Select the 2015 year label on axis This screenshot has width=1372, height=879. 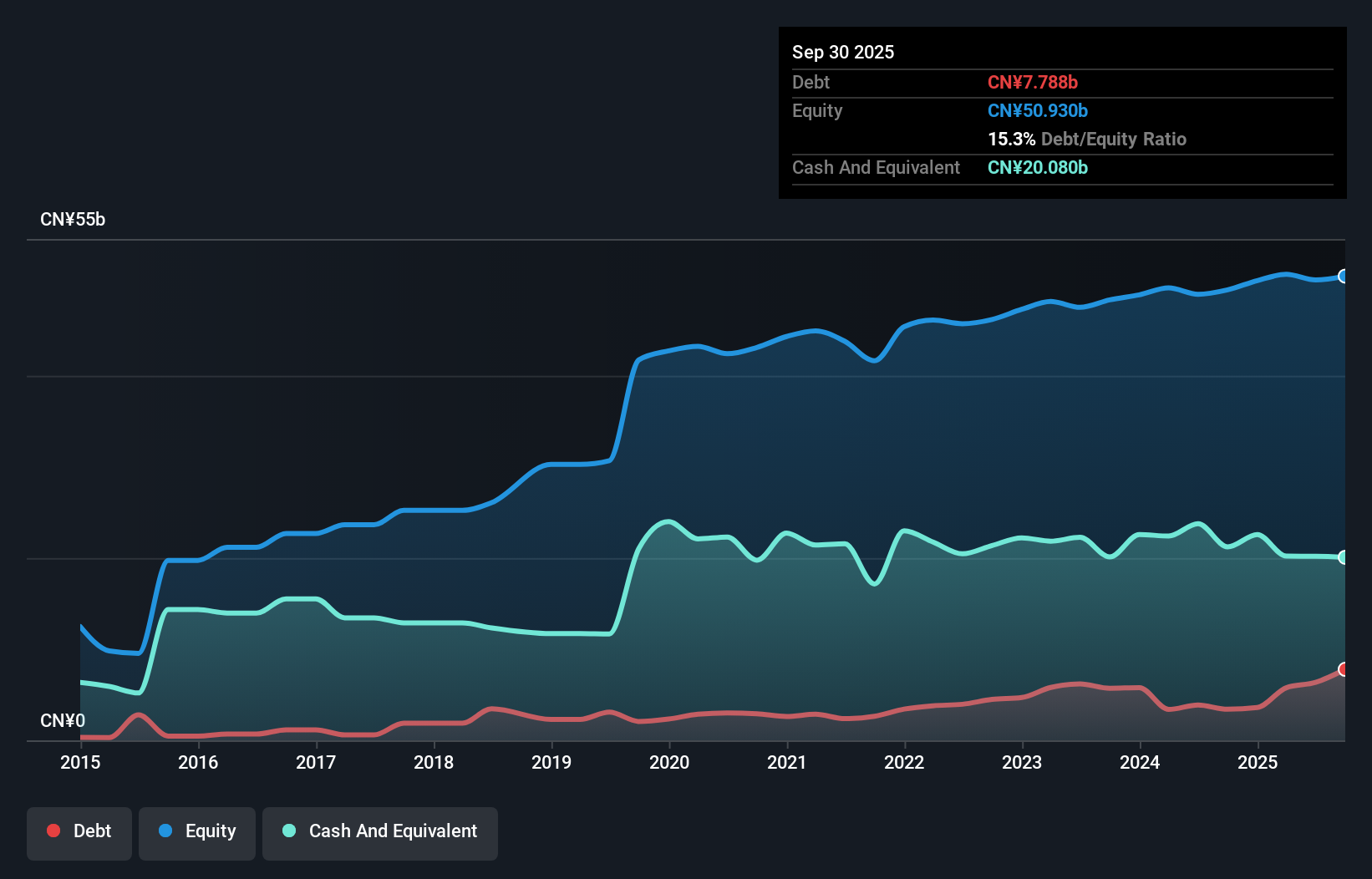(x=79, y=762)
